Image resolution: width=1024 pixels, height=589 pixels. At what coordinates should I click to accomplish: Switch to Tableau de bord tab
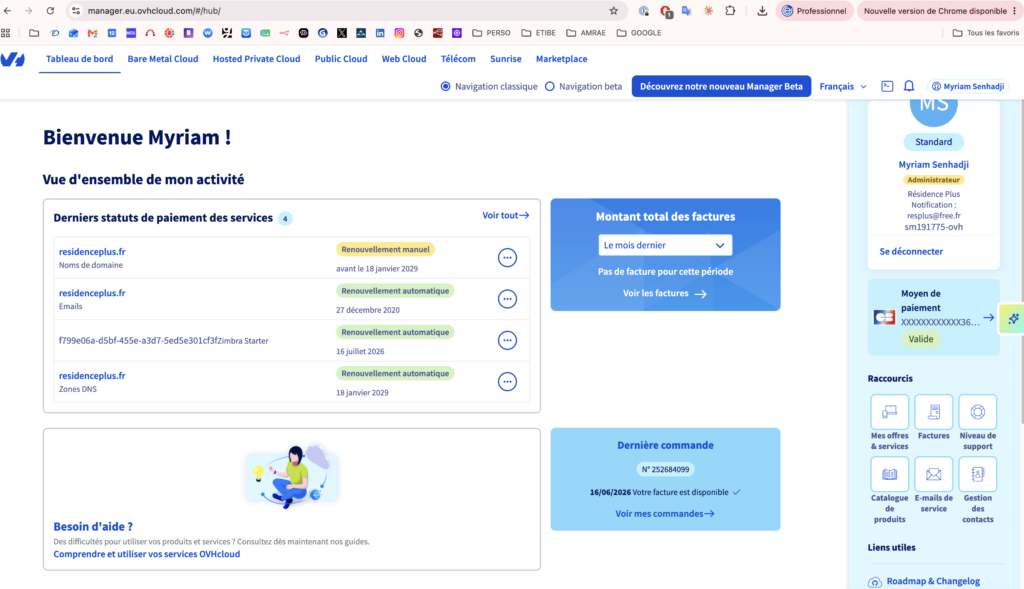[x=80, y=59]
